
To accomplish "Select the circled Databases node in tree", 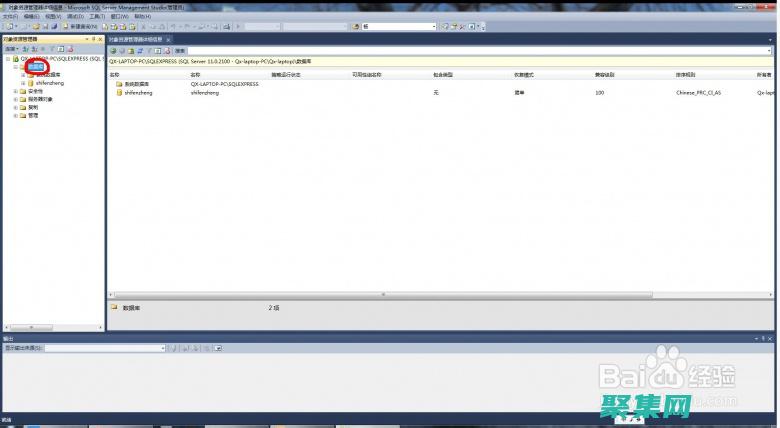I will pos(36,67).
